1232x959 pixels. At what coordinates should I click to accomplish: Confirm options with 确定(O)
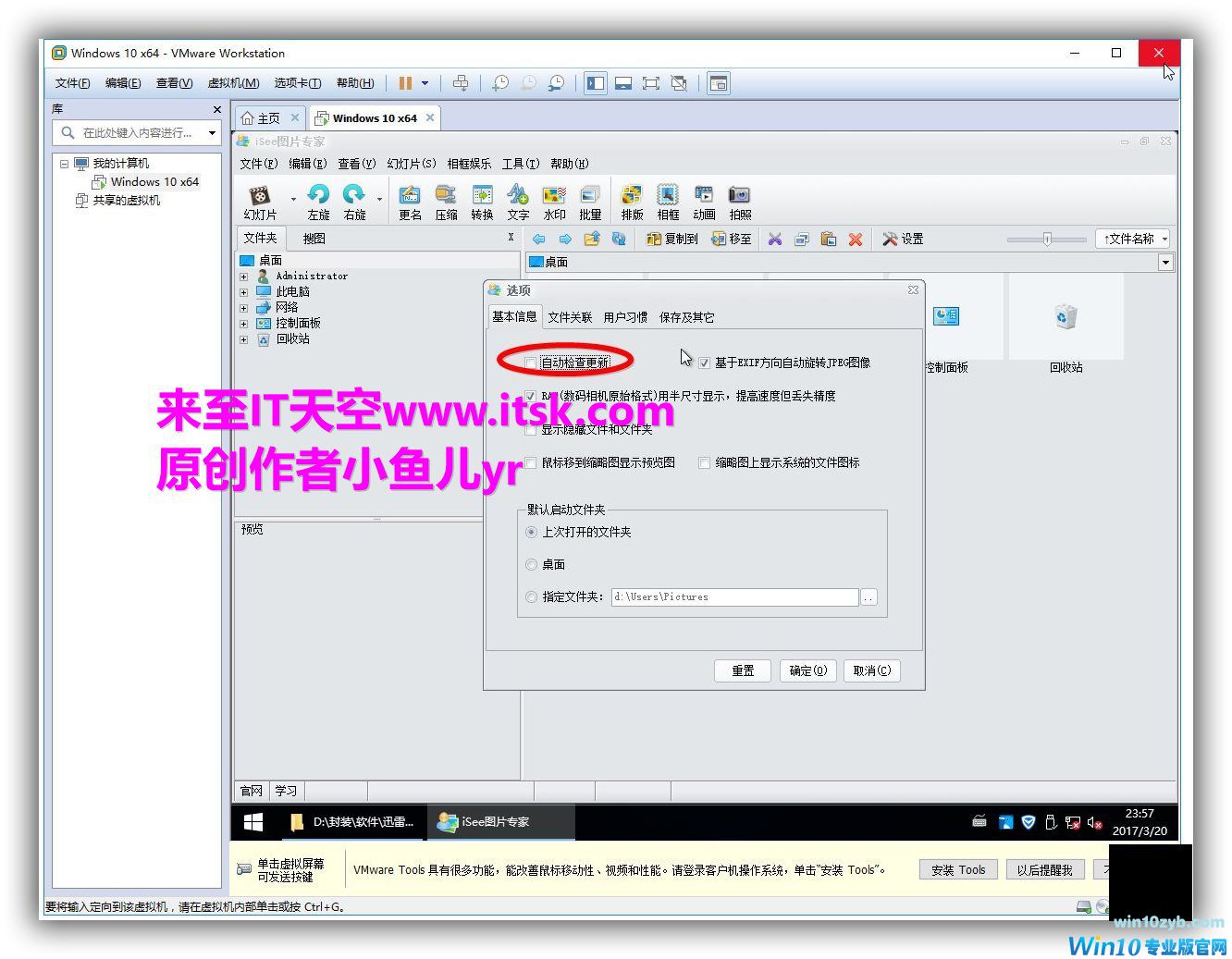[807, 670]
